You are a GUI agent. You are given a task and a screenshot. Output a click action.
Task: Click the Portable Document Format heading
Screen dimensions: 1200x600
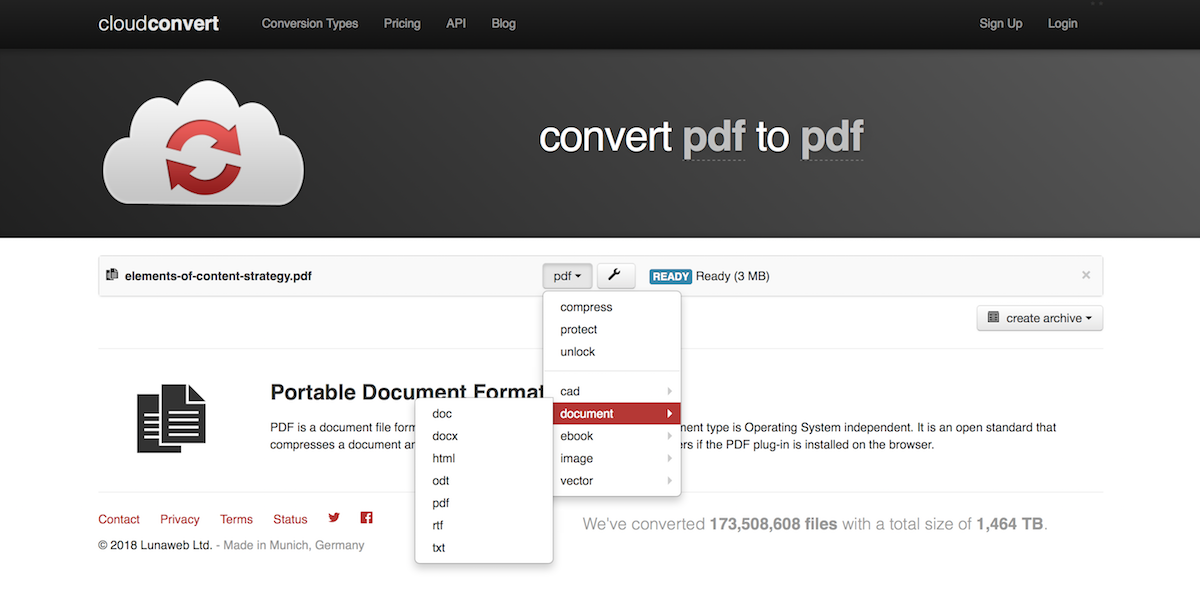click(407, 391)
